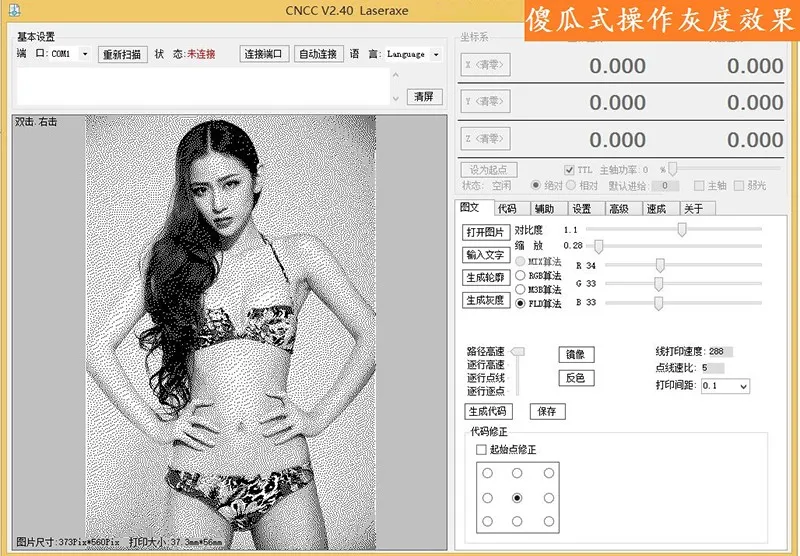This screenshot has width=800, height=556.
Task: Click the 设为起点 set origin button
Action: click(x=489, y=169)
